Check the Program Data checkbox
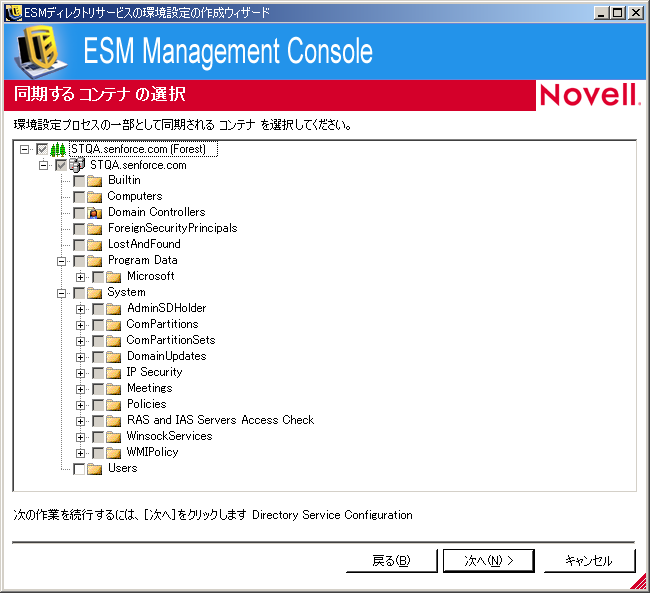This screenshot has height=593, width=650. coord(79,261)
